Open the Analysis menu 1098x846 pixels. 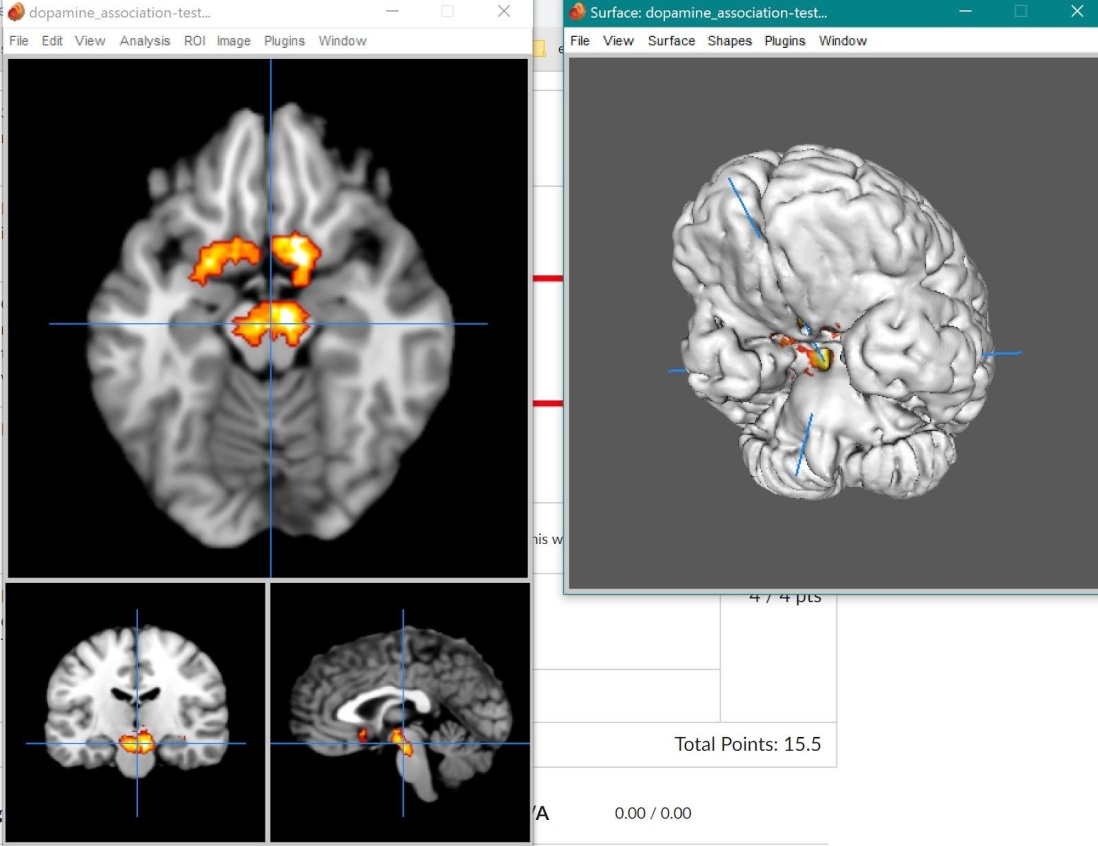(x=145, y=41)
